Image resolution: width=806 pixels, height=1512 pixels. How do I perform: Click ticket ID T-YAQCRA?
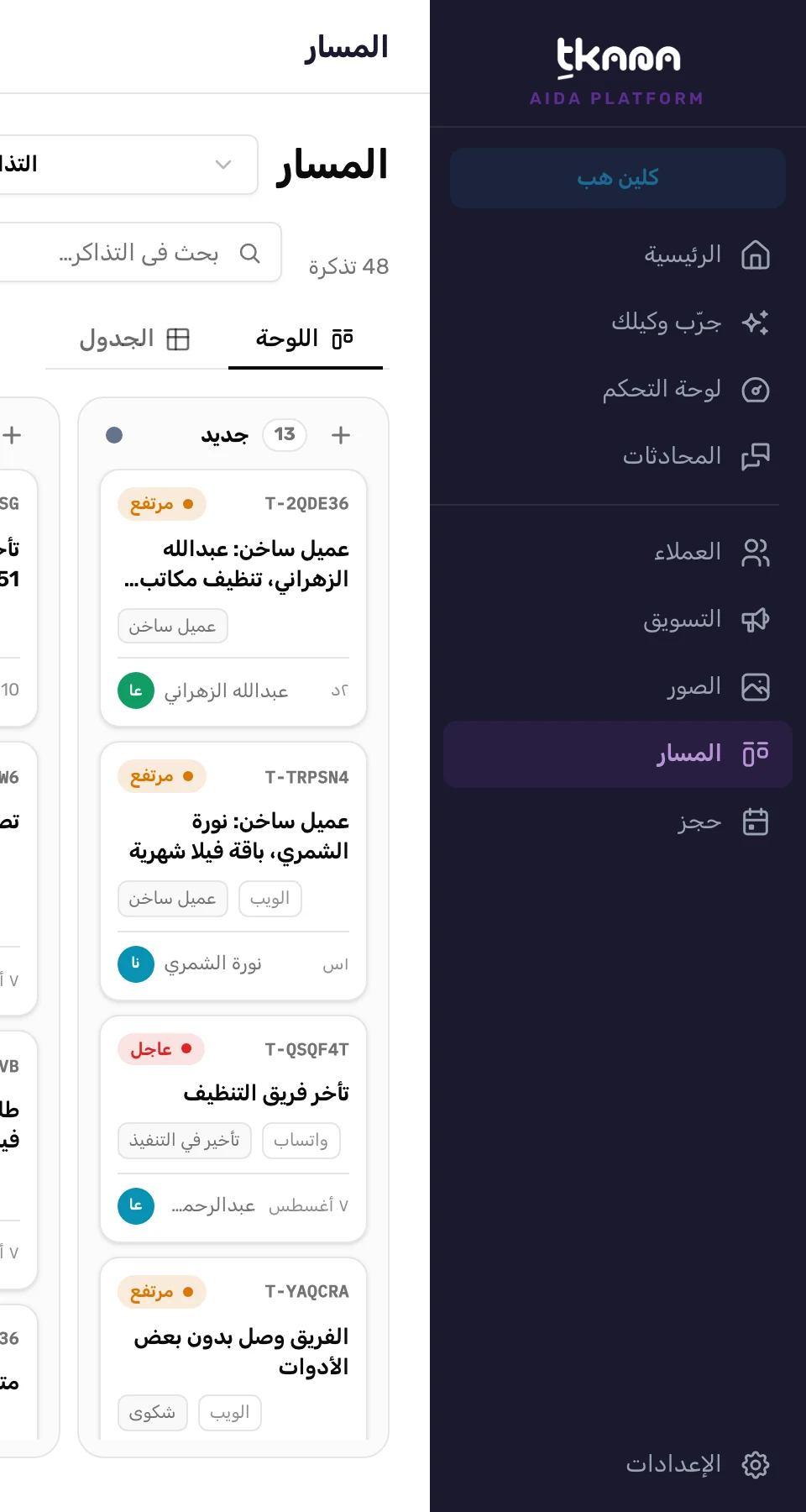coord(306,1291)
